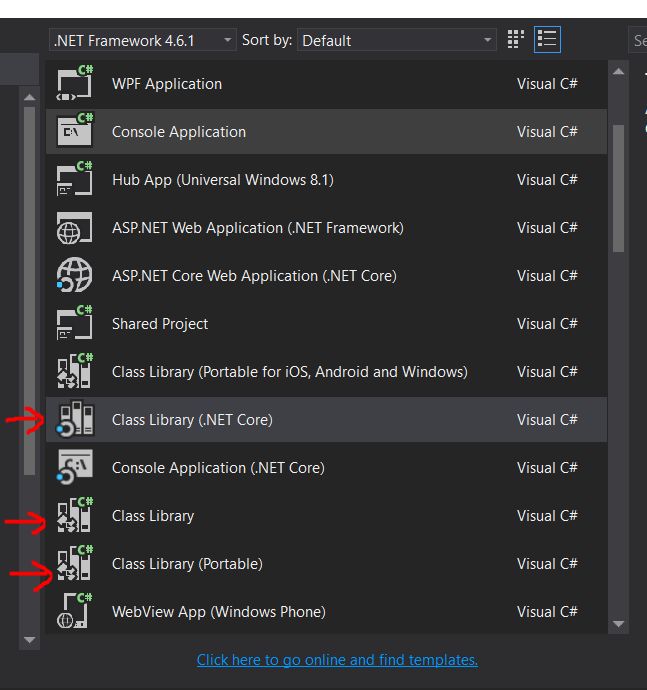Screen dimensions: 647x690
Task: Select the Class Library (Portable) entry
Action: [x=187, y=564]
